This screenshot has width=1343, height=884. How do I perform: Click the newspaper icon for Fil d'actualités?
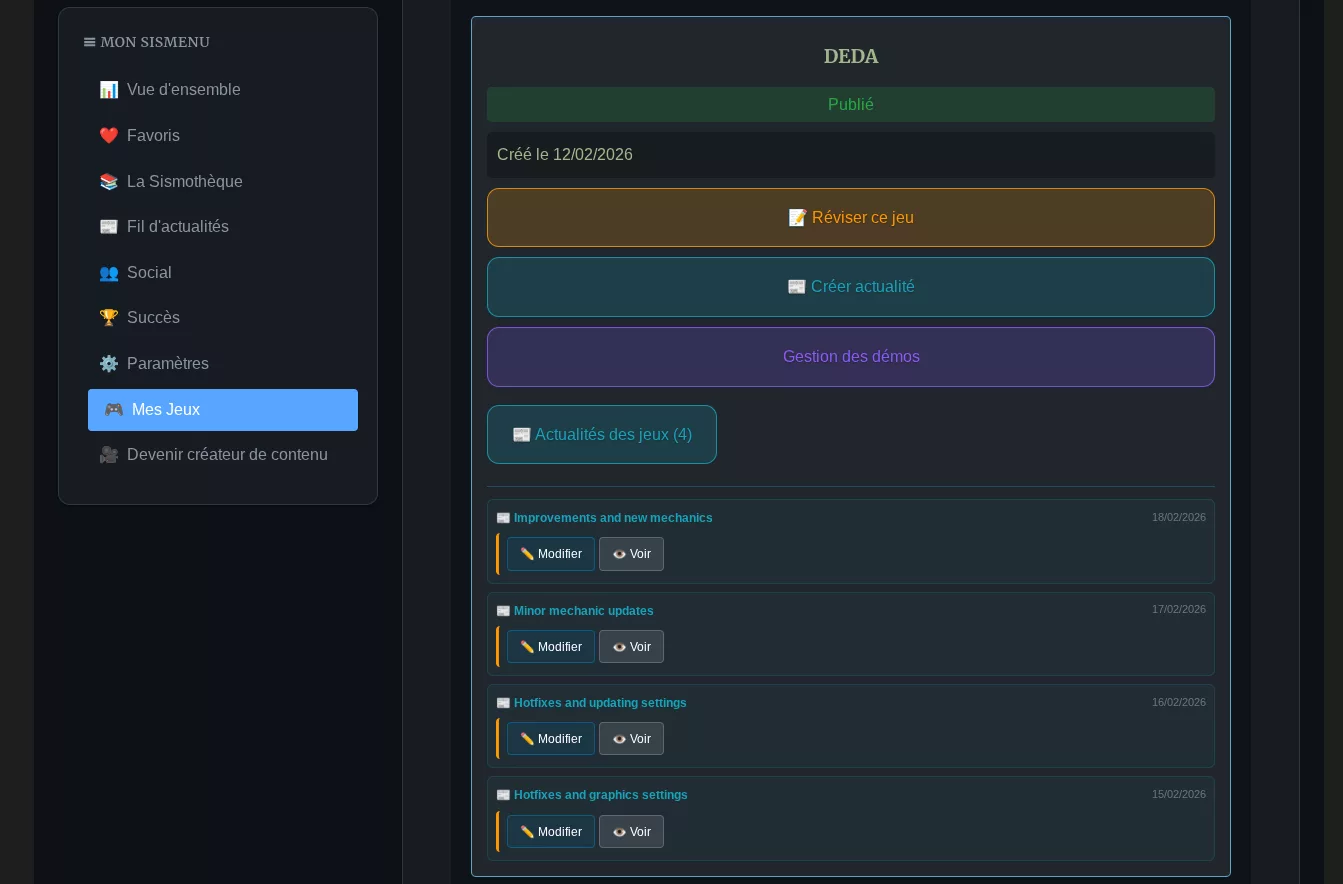coord(109,227)
